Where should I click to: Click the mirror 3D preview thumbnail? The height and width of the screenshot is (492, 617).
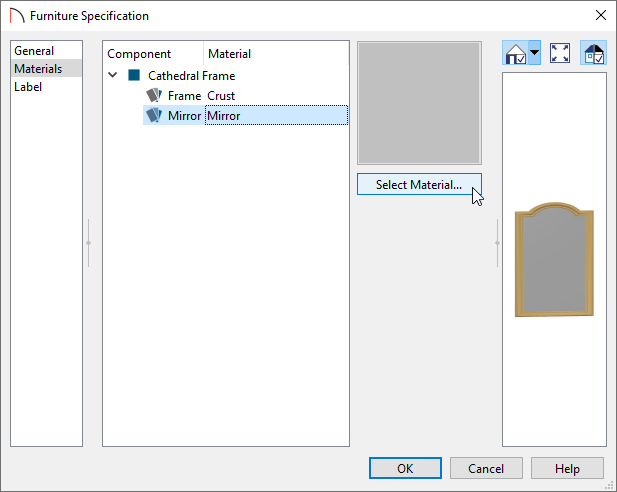point(554,259)
